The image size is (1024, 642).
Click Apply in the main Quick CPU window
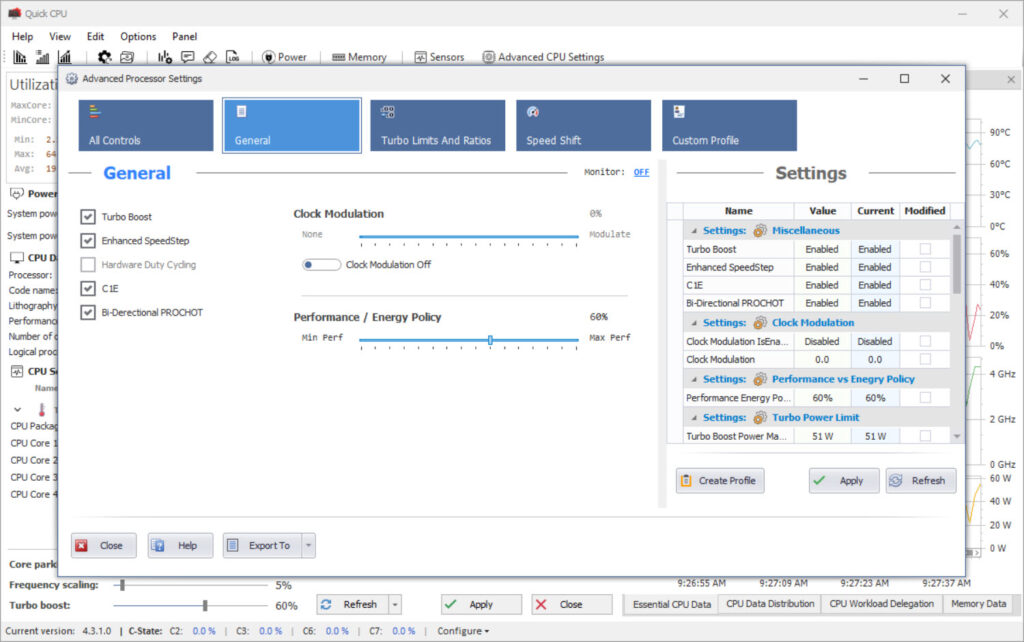[x=481, y=605]
